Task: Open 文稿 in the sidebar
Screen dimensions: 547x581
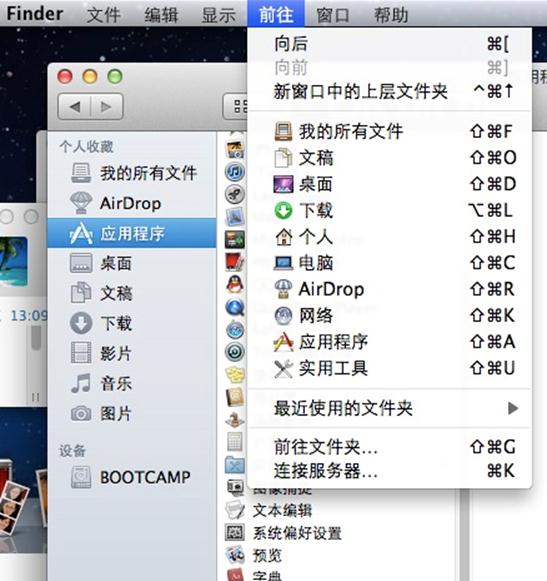Action: [132, 293]
